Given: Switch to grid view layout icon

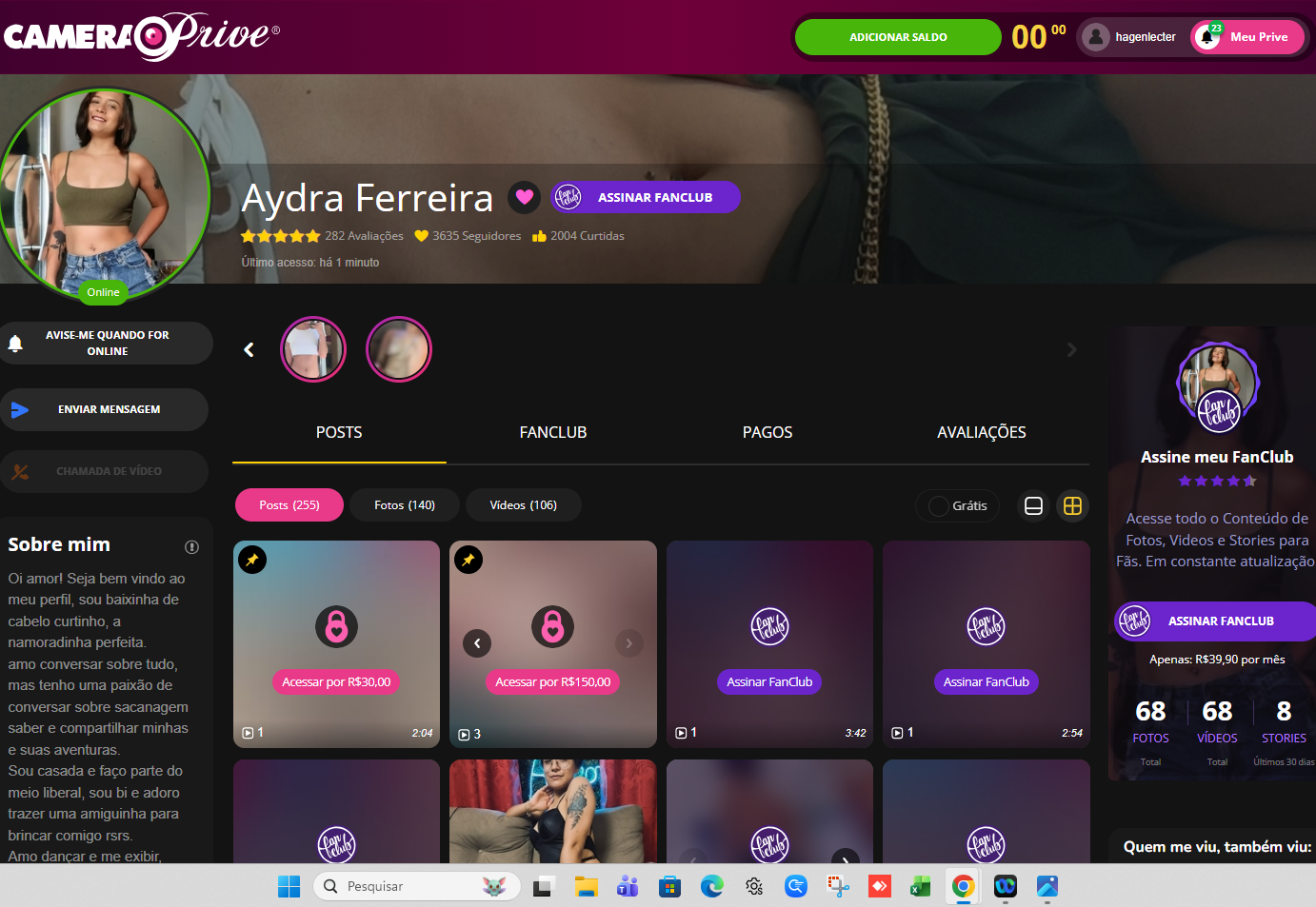Looking at the screenshot, I should click(1072, 506).
